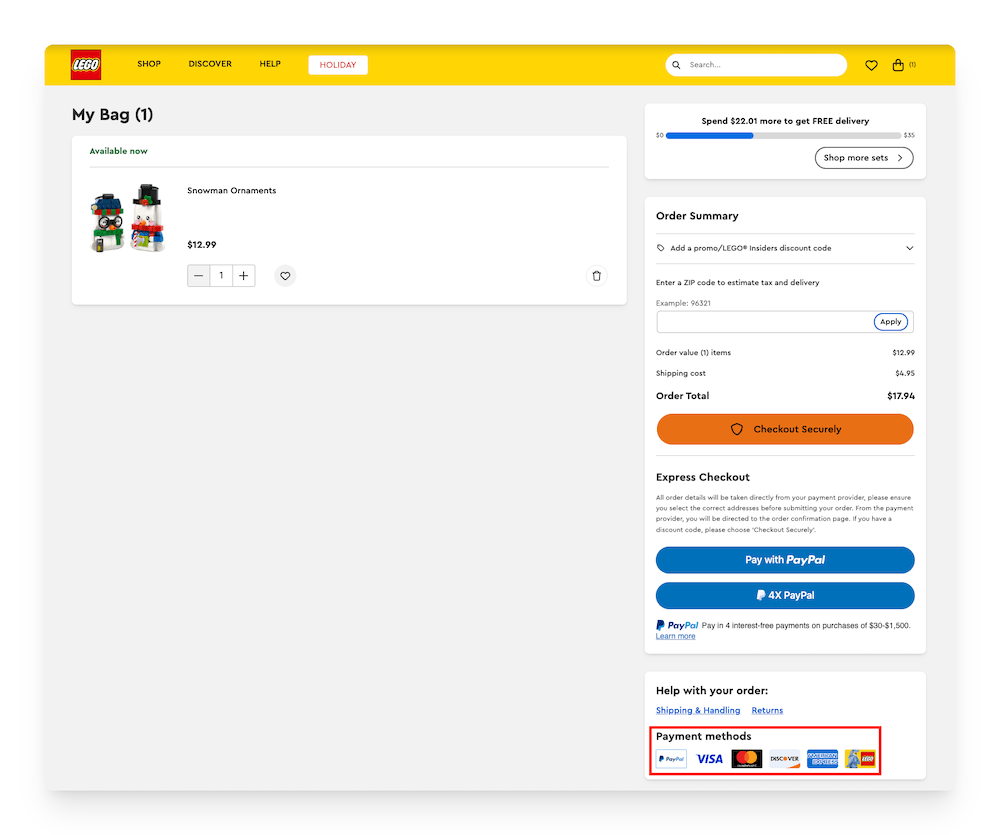Open the wishlist heart icon in the header
The height and width of the screenshot is (835, 1000).
point(871,64)
